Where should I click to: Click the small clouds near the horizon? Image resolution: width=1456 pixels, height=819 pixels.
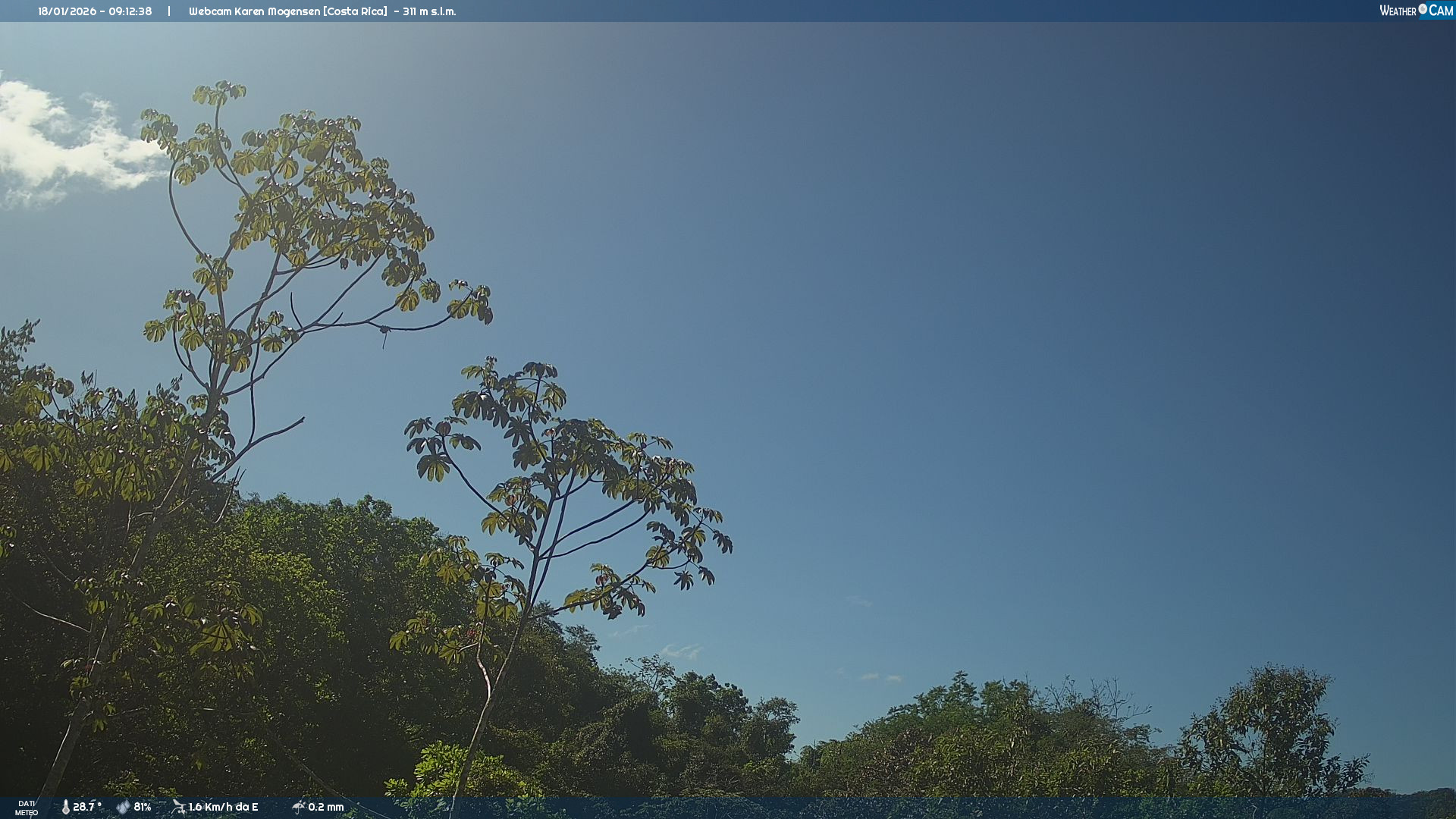pyautogui.click(x=681, y=651)
